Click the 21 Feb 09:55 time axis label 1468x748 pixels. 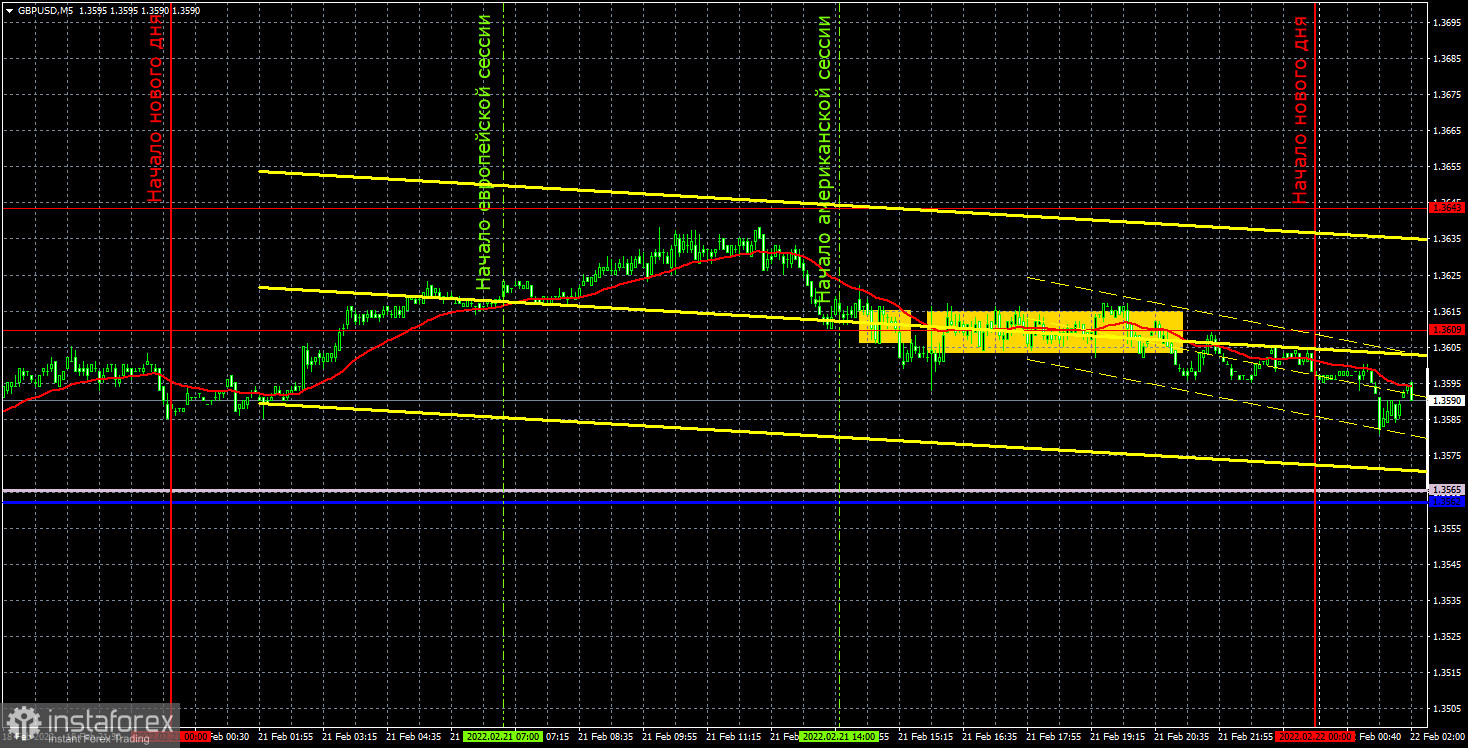coord(668,736)
